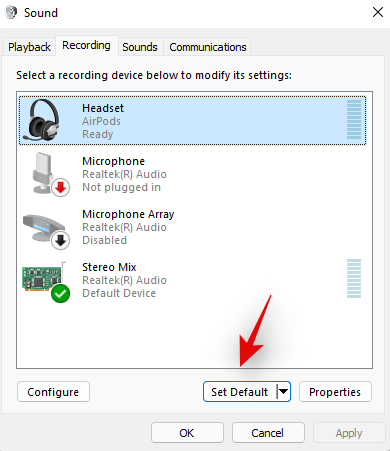
Task: Click the black disabled arrow badge
Action: pyautogui.click(x=60, y=240)
